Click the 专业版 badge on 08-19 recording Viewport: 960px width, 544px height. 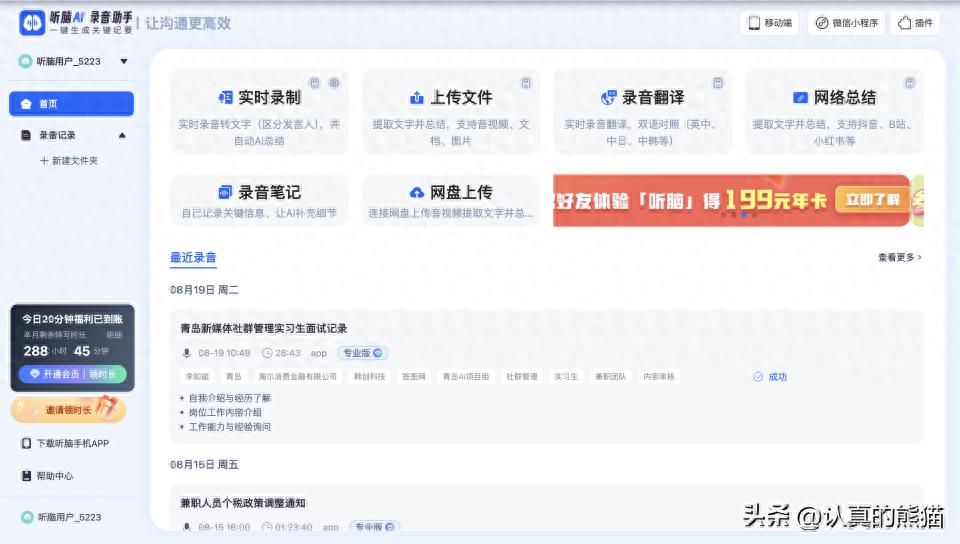(362, 353)
